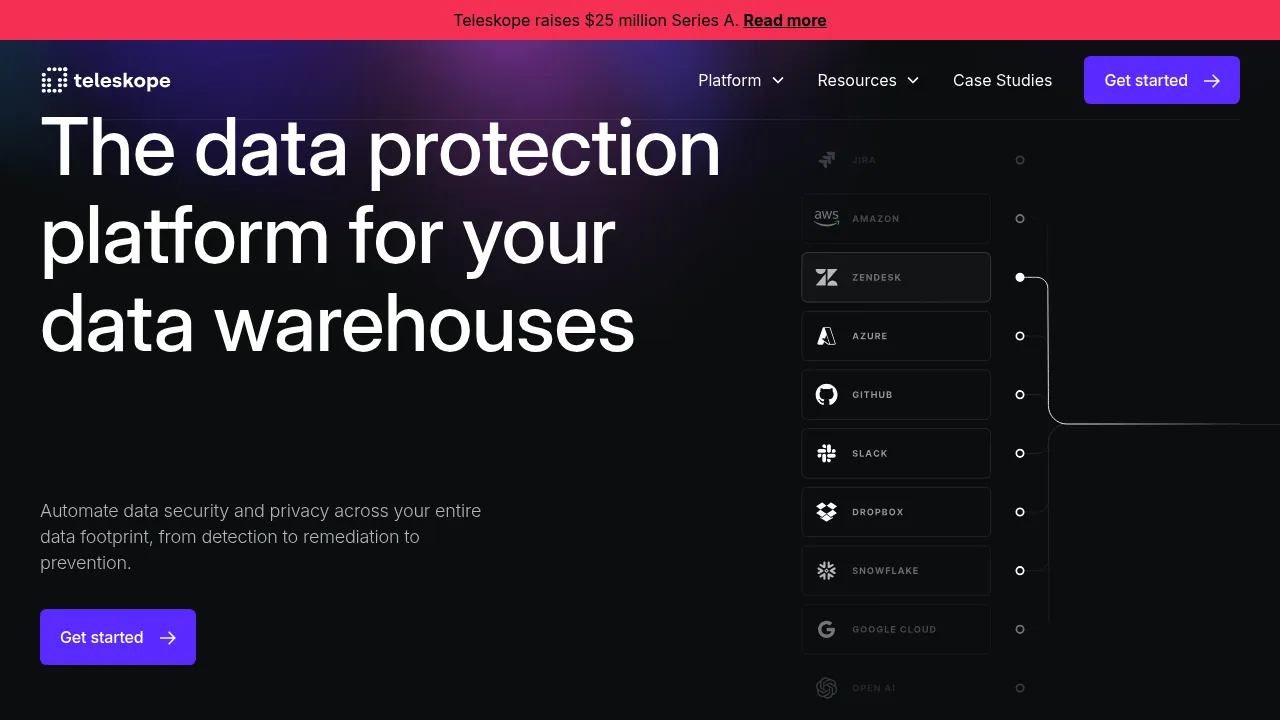Click the Azure logo icon
This screenshot has height=720, width=1280.
coord(826,336)
